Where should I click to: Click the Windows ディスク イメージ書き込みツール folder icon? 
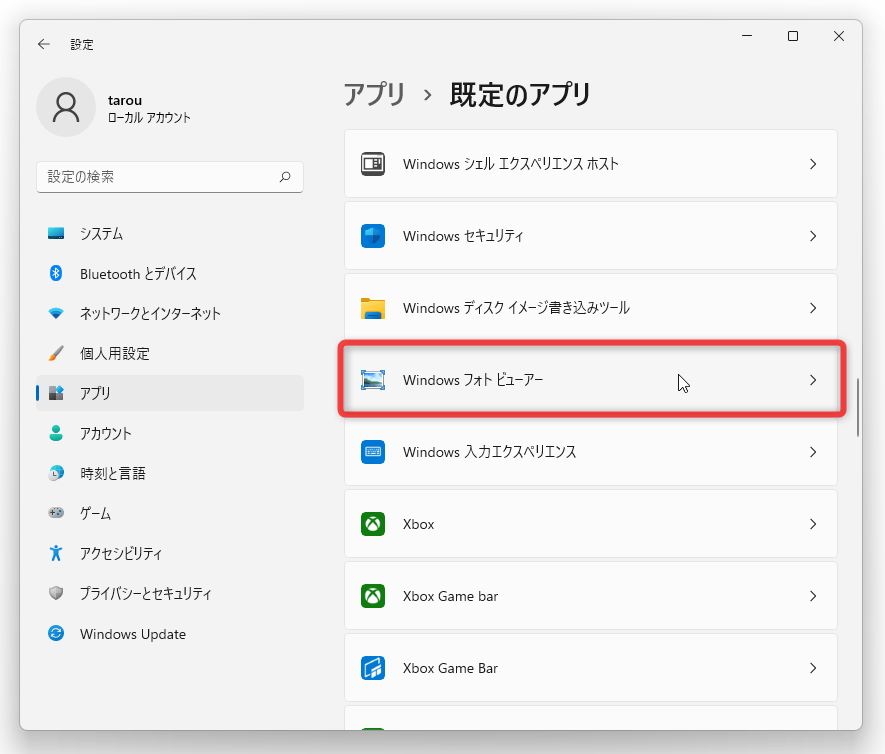pyautogui.click(x=373, y=308)
